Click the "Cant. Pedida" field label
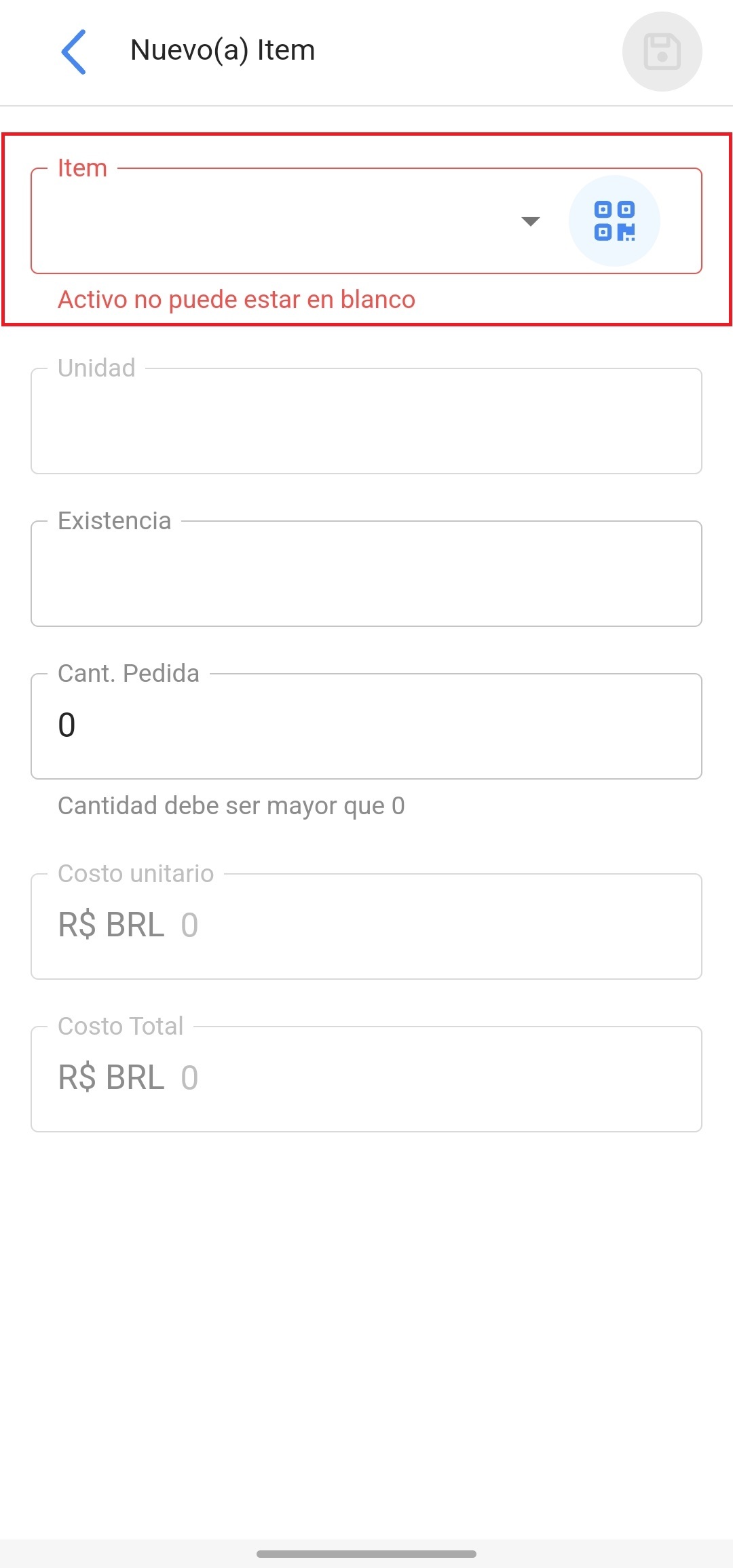Viewport: 733px width, 1568px height. tap(128, 673)
